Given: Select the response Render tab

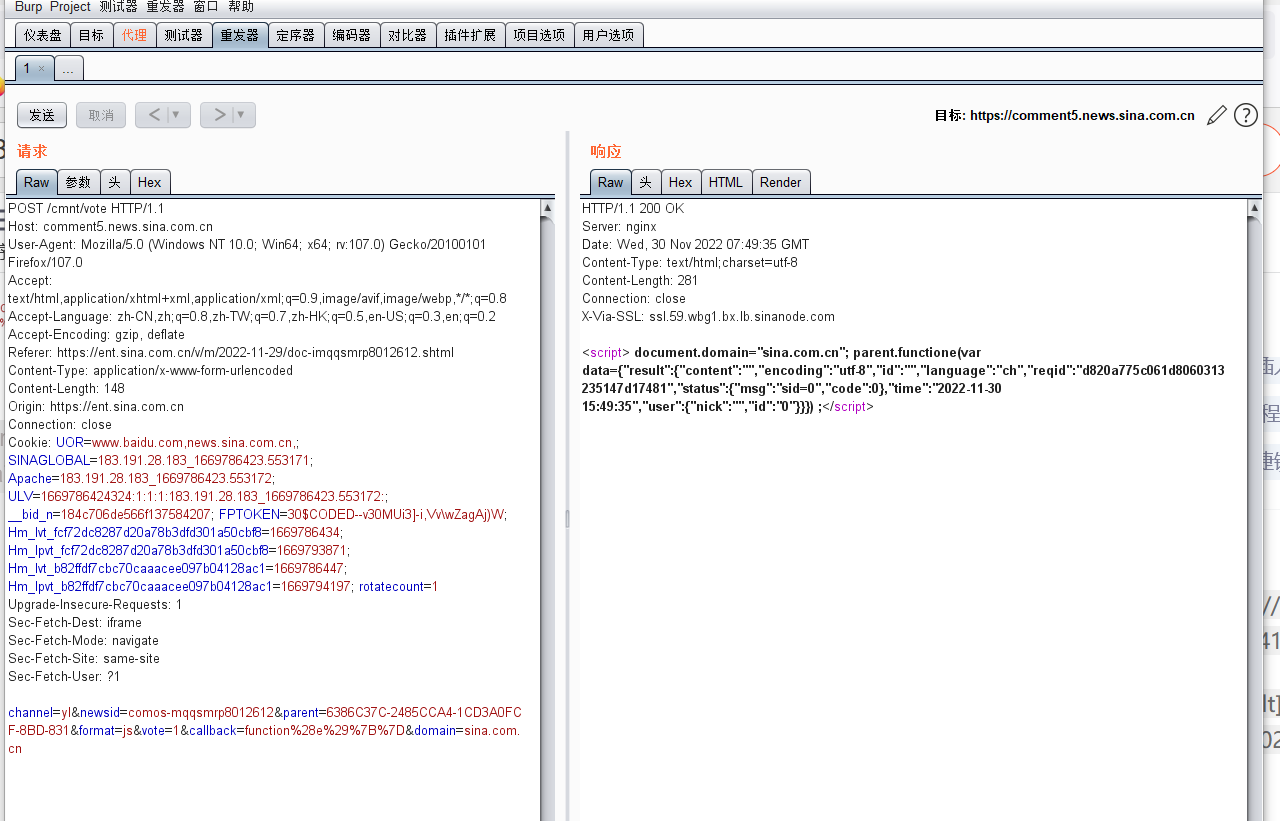Looking at the screenshot, I should tap(781, 182).
